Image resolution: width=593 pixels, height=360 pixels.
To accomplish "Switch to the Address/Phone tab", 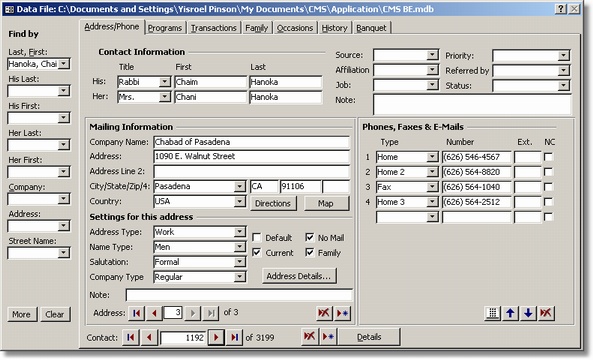I will (112, 27).
